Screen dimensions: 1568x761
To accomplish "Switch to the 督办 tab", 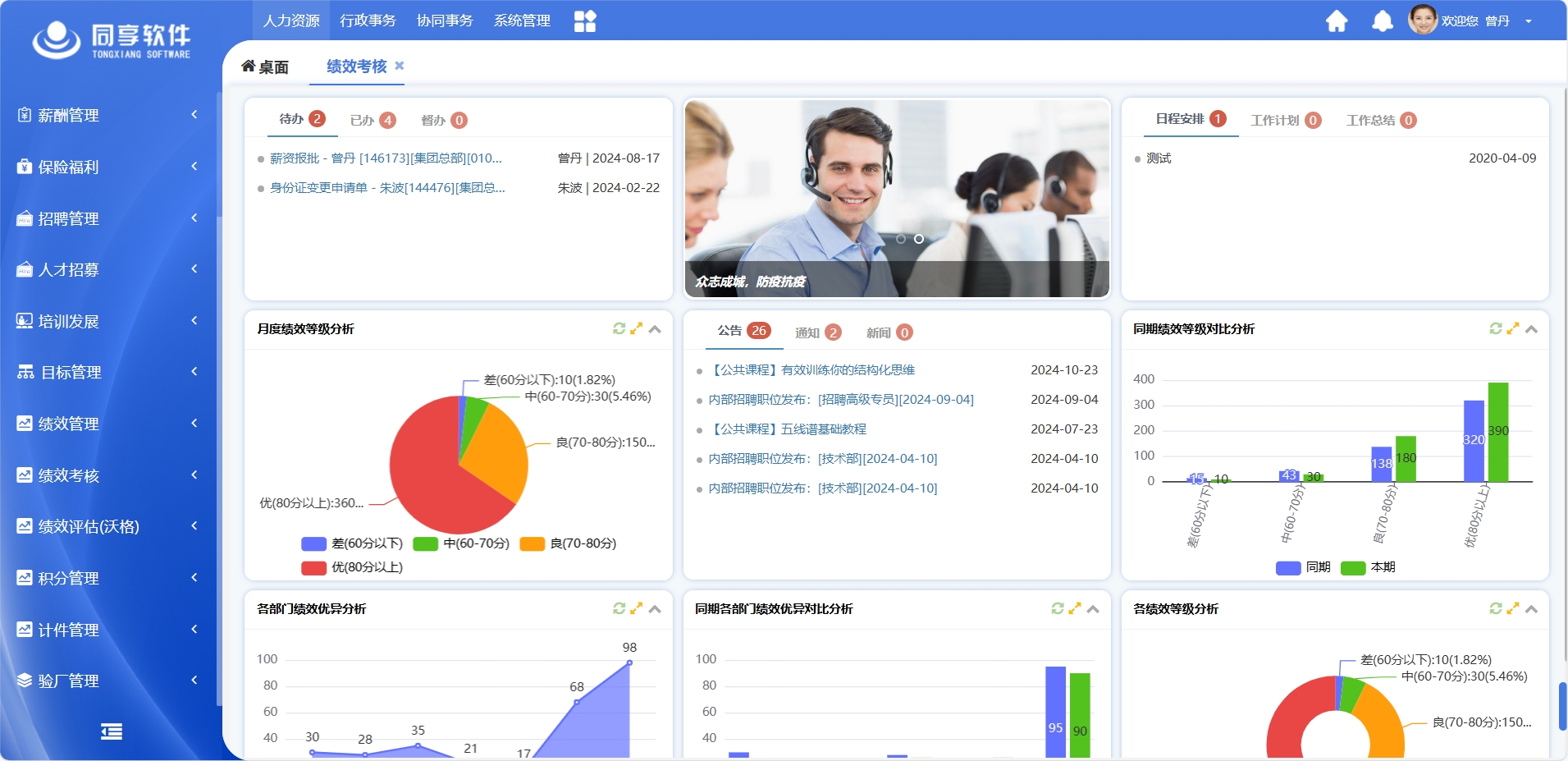I will (x=444, y=120).
